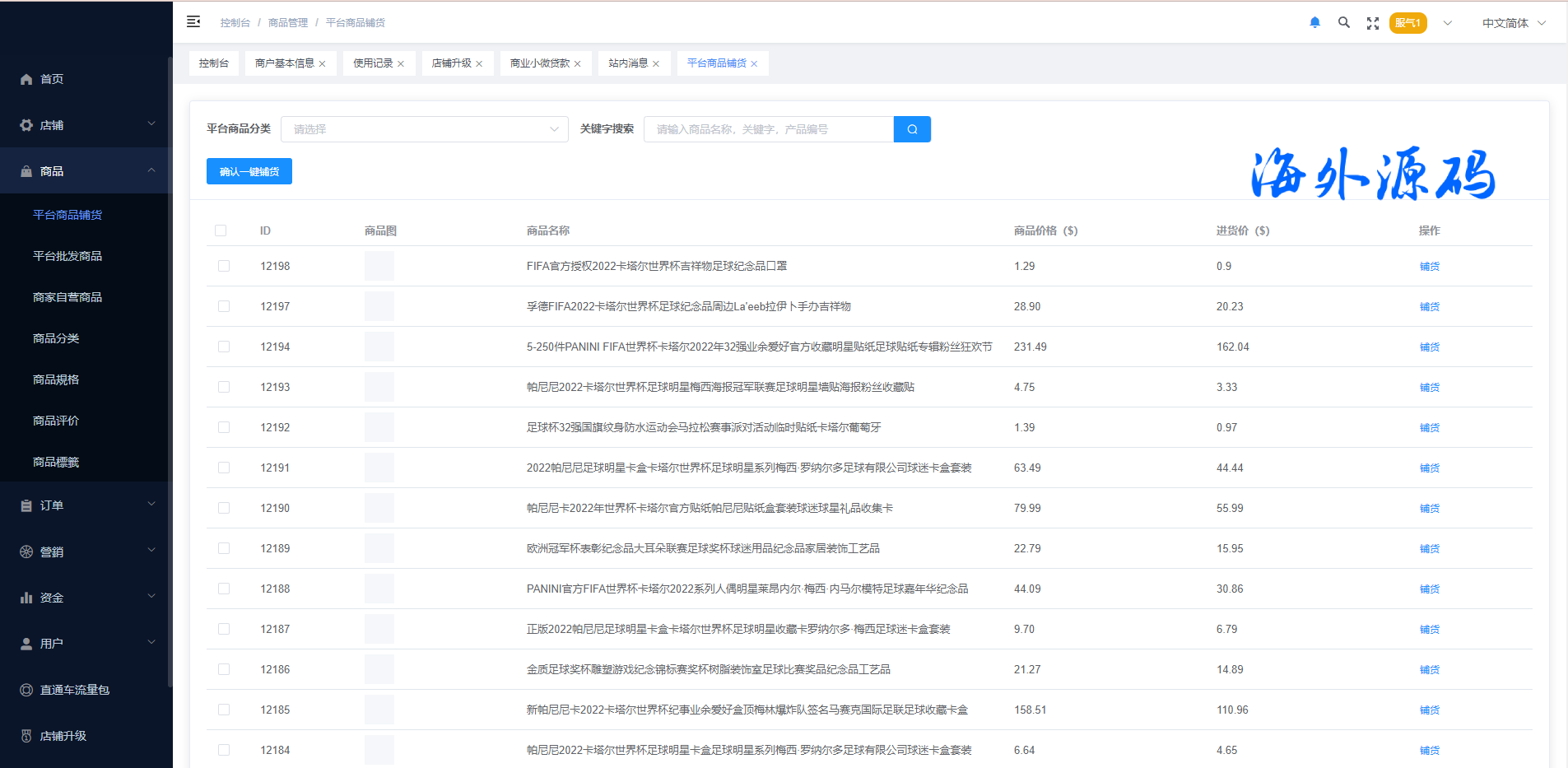Focus the keyword search input field
Image resolution: width=1568 pixels, height=768 pixels.
[x=768, y=129]
